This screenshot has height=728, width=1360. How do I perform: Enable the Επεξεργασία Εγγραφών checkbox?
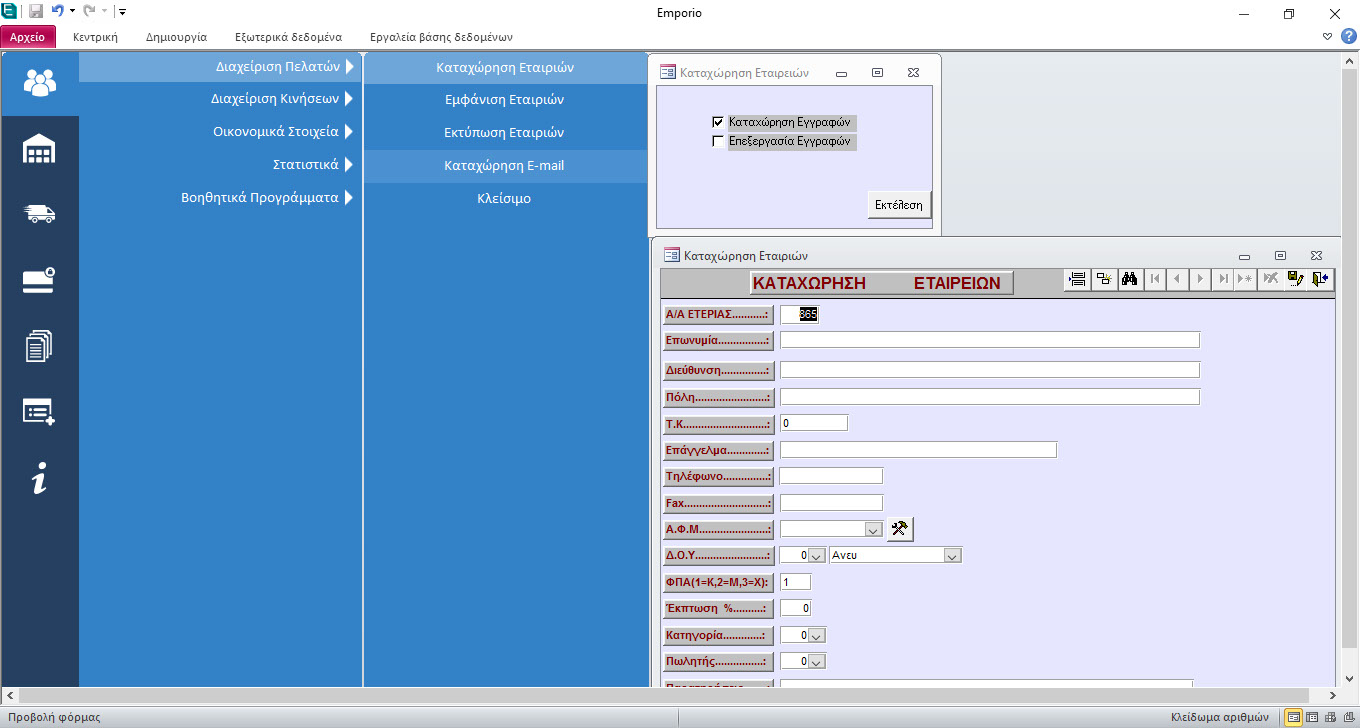click(x=717, y=142)
